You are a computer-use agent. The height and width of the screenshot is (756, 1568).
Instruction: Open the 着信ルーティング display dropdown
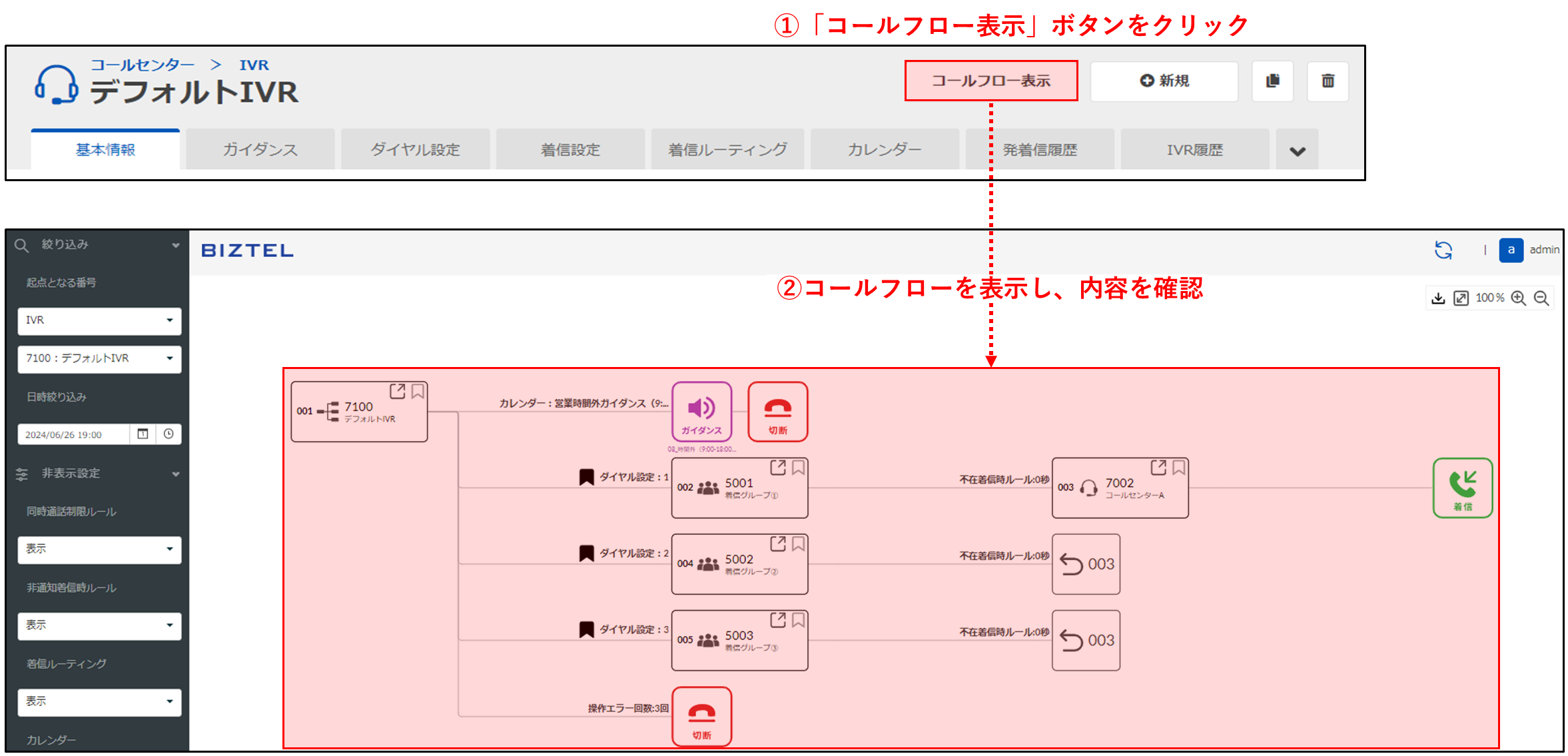click(99, 702)
